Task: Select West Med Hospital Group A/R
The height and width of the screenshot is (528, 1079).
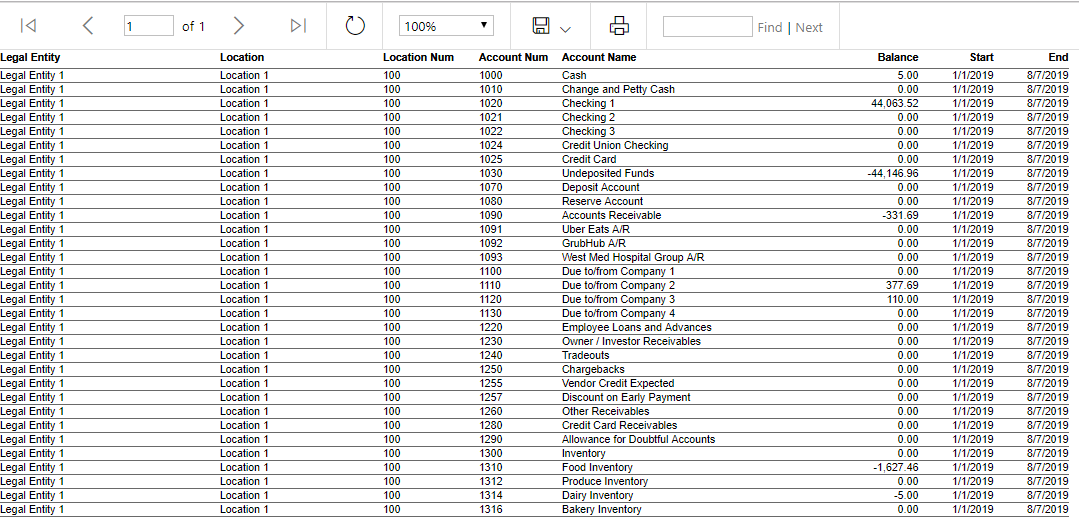Action: point(633,257)
